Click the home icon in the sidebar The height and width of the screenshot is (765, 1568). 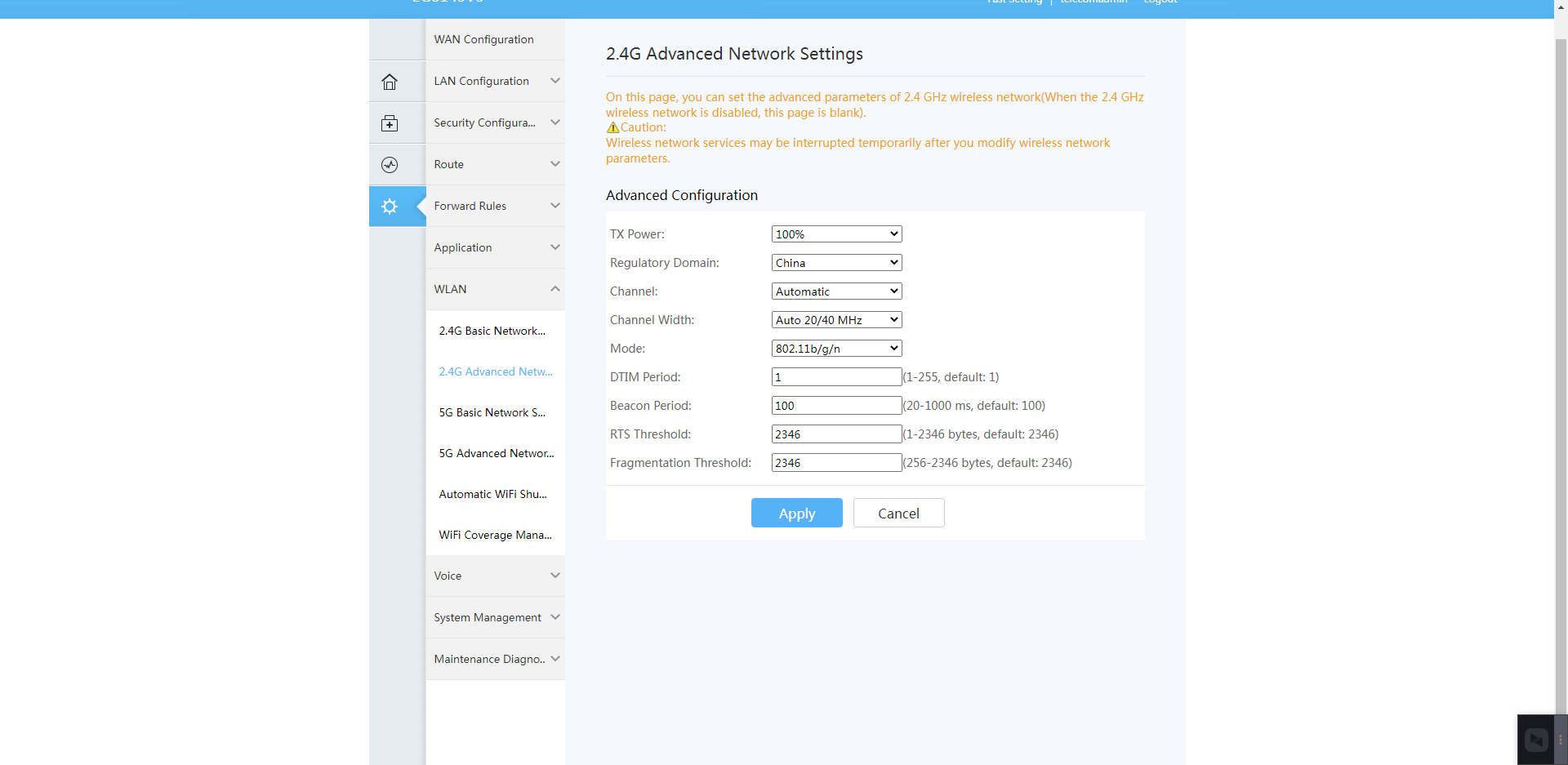click(x=390, y=82)
